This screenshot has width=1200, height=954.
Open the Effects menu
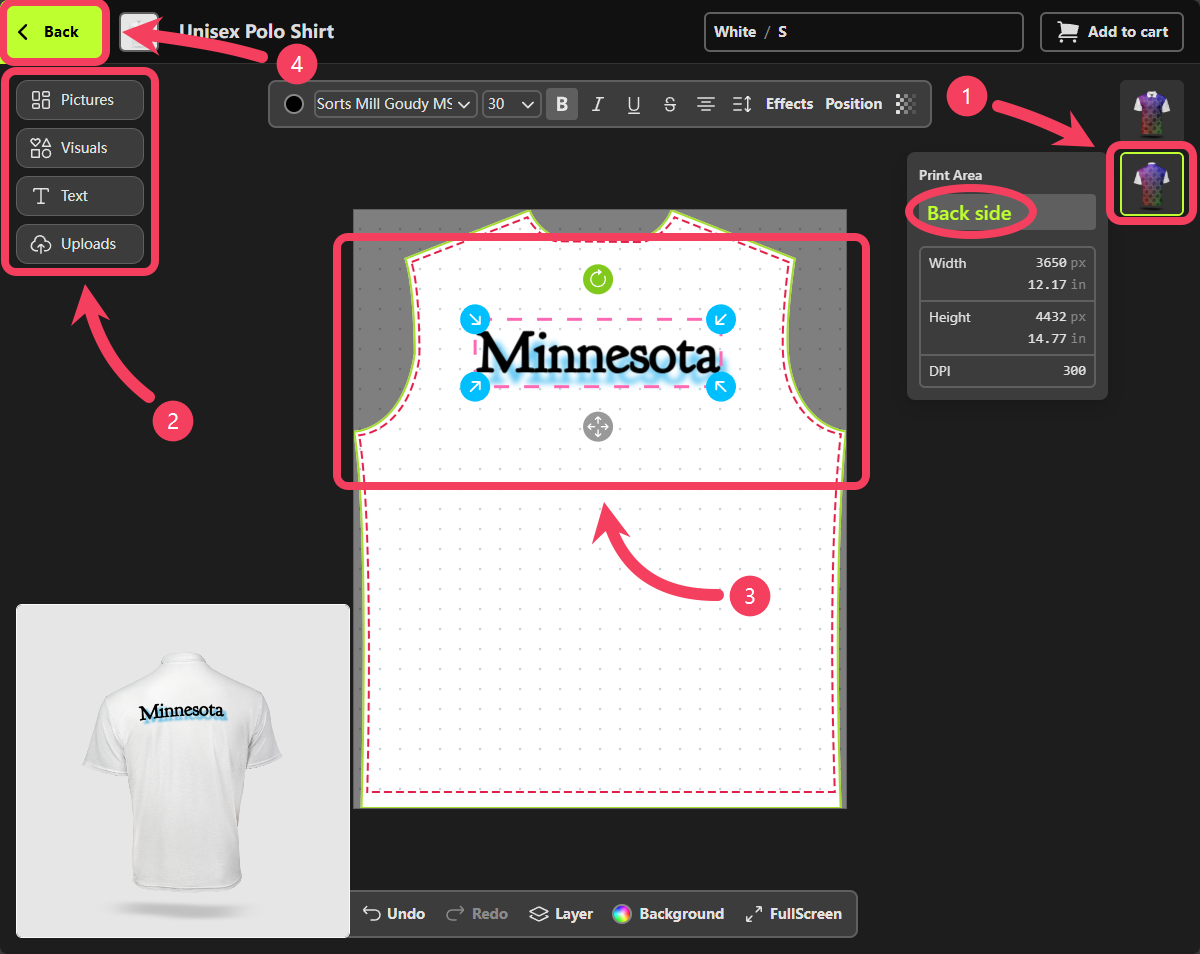point(790,104)
